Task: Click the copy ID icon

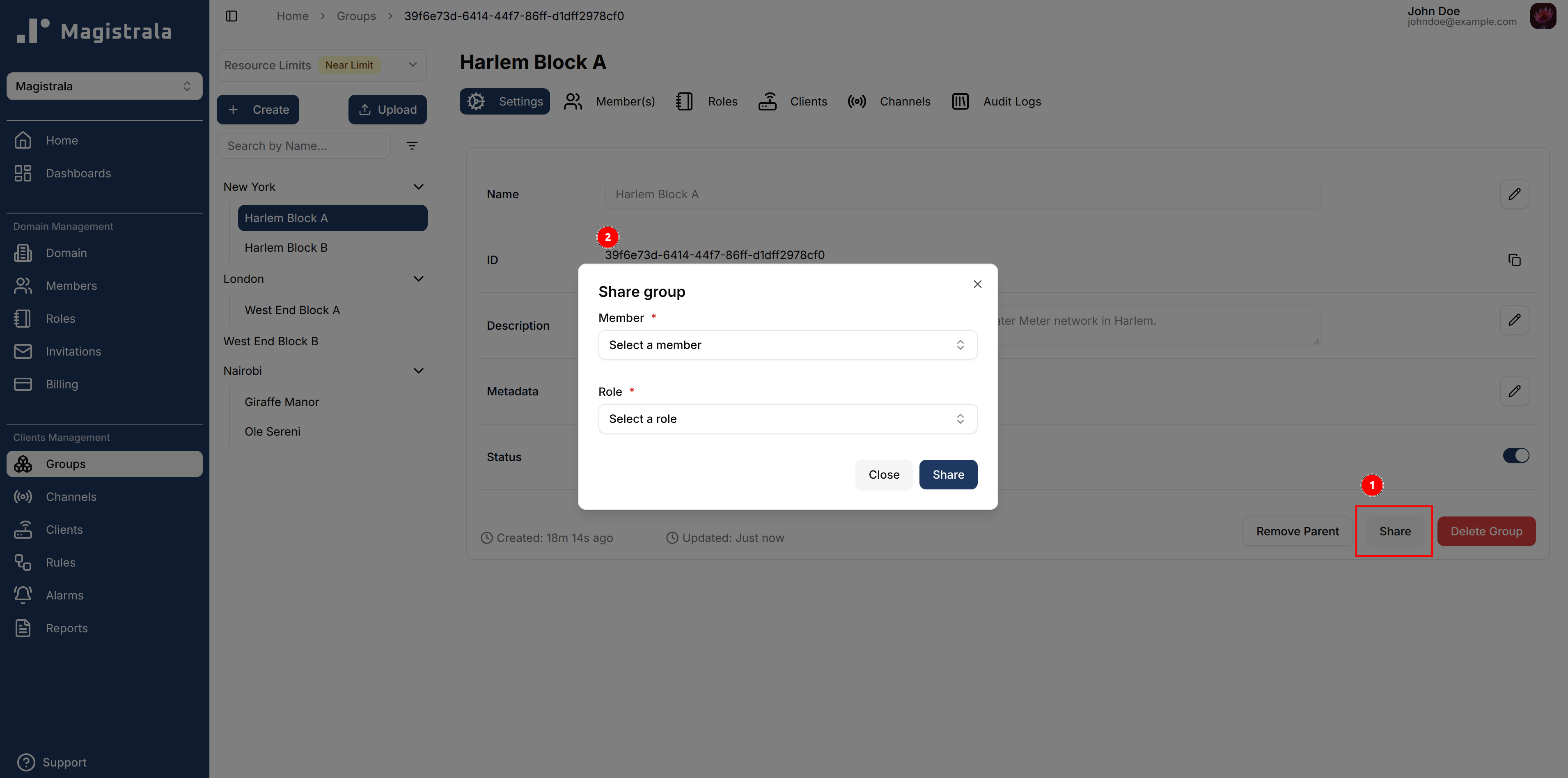Action: pyautogui.click(x=1514, y=260)
